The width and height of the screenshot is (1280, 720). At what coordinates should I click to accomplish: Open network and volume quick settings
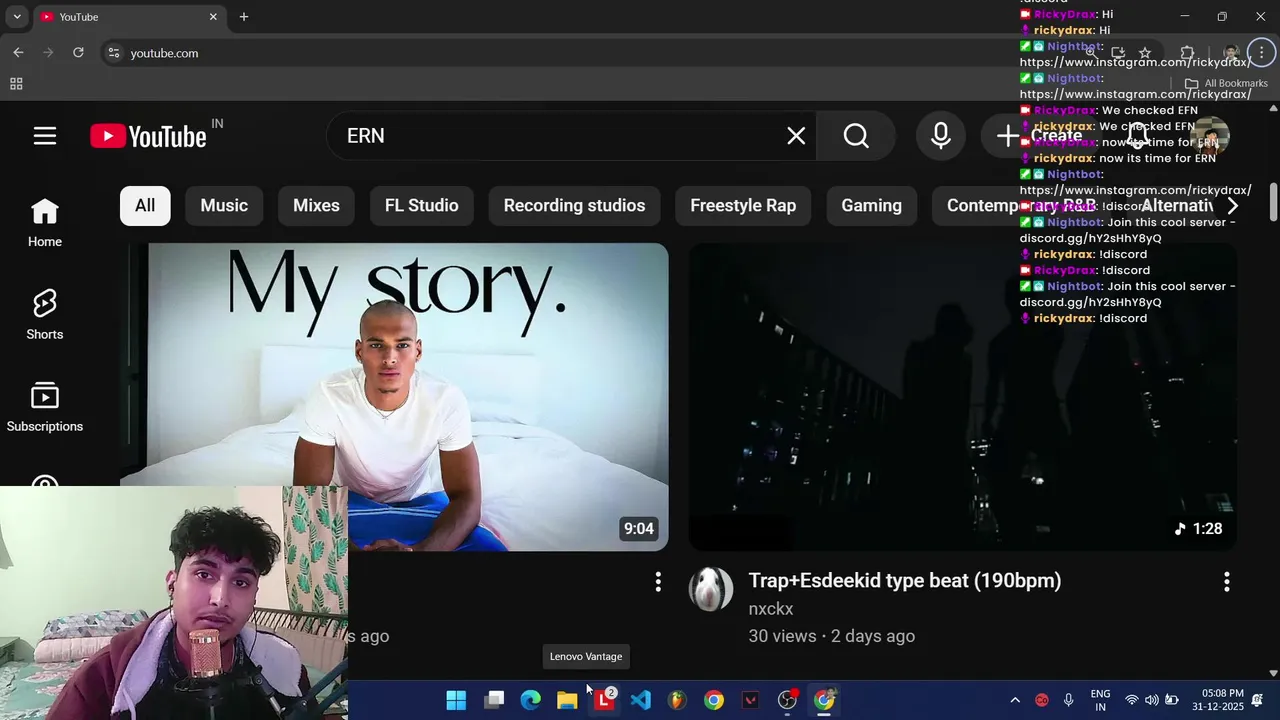pos(1151,700)
